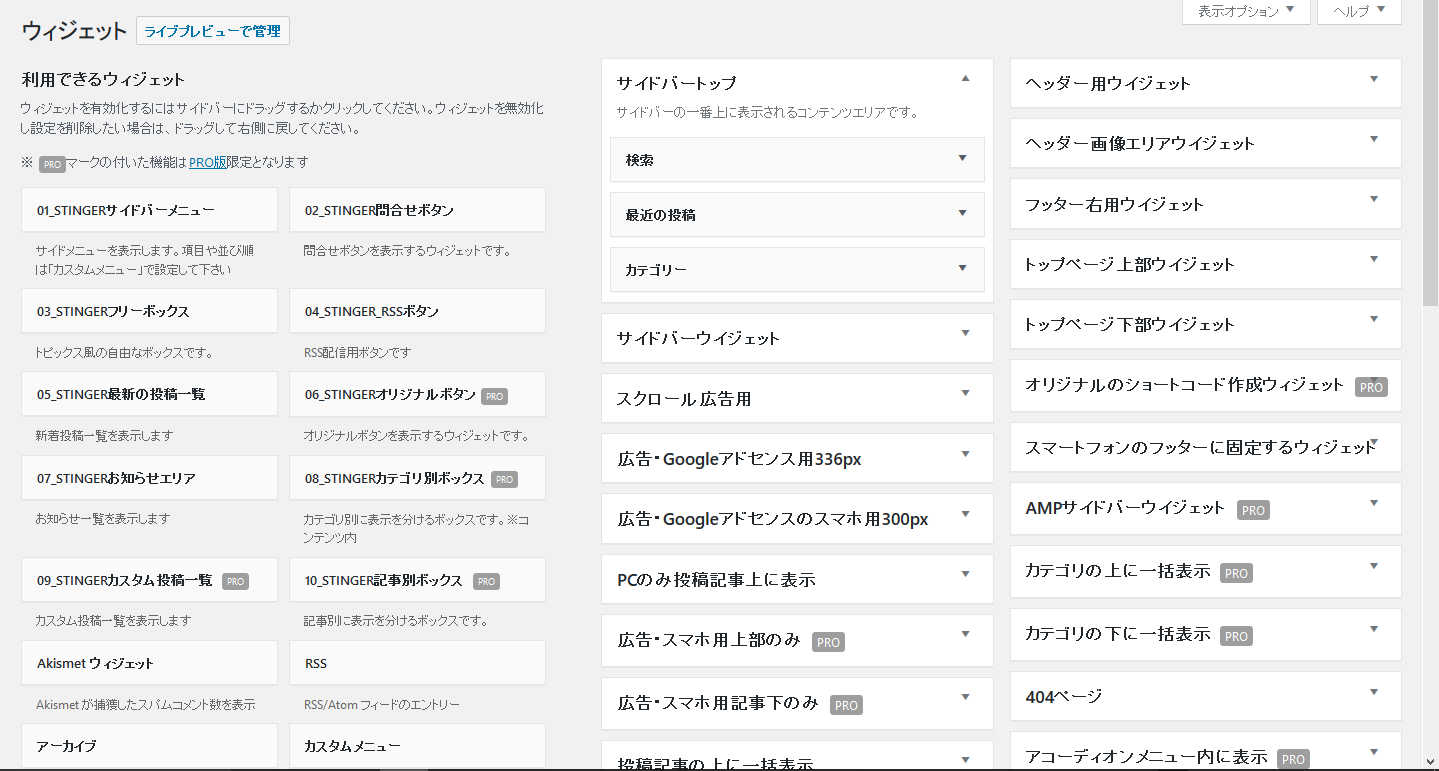The width and height of the screenshot is (1439, 771).
Task: Expand the 検索 widget settings
Action: pyautogui.click(x=961, y=159)
